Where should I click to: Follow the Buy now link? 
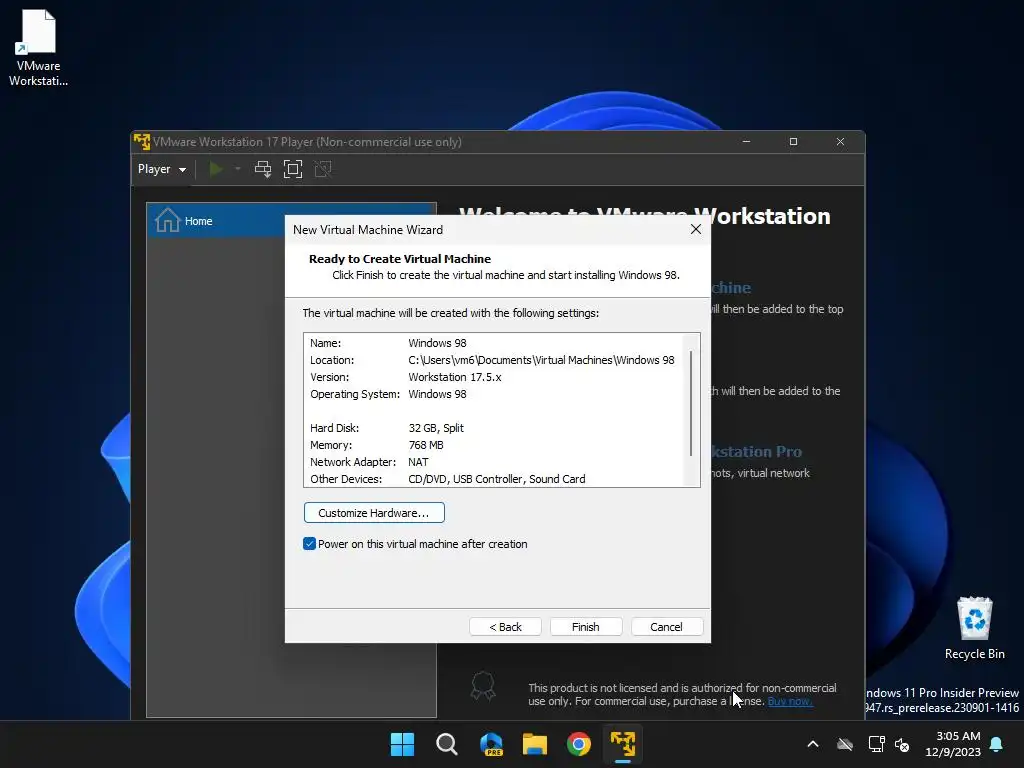click(790, 701)
